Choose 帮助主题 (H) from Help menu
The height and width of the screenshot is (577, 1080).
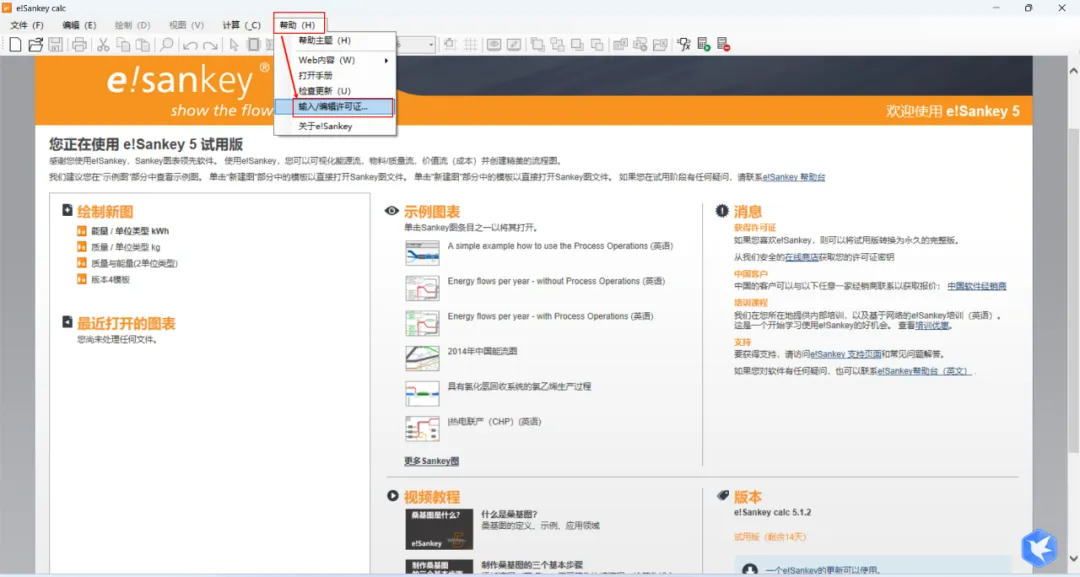(x=324, y=41)
